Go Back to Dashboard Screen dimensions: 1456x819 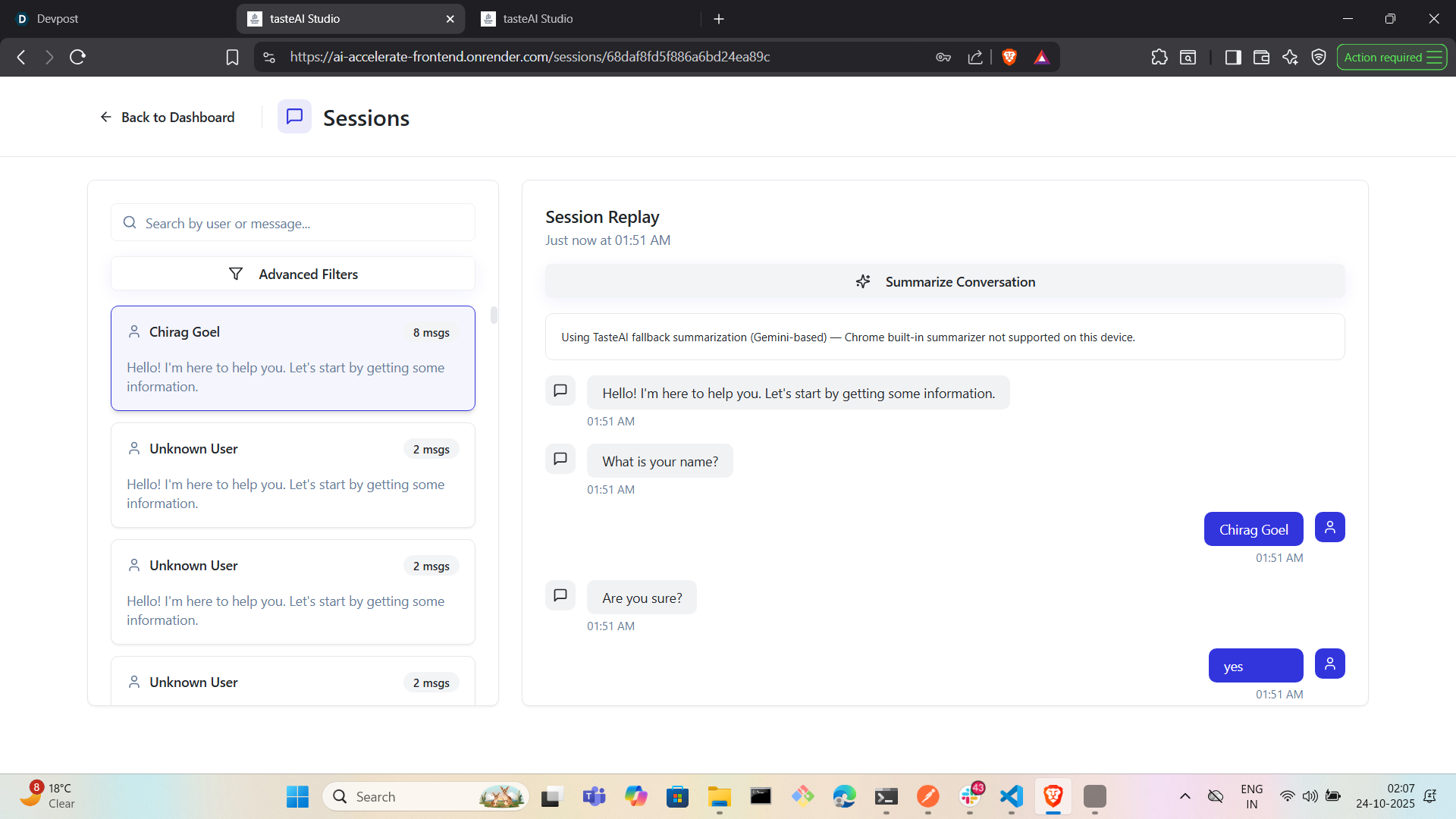pos(168,117)
